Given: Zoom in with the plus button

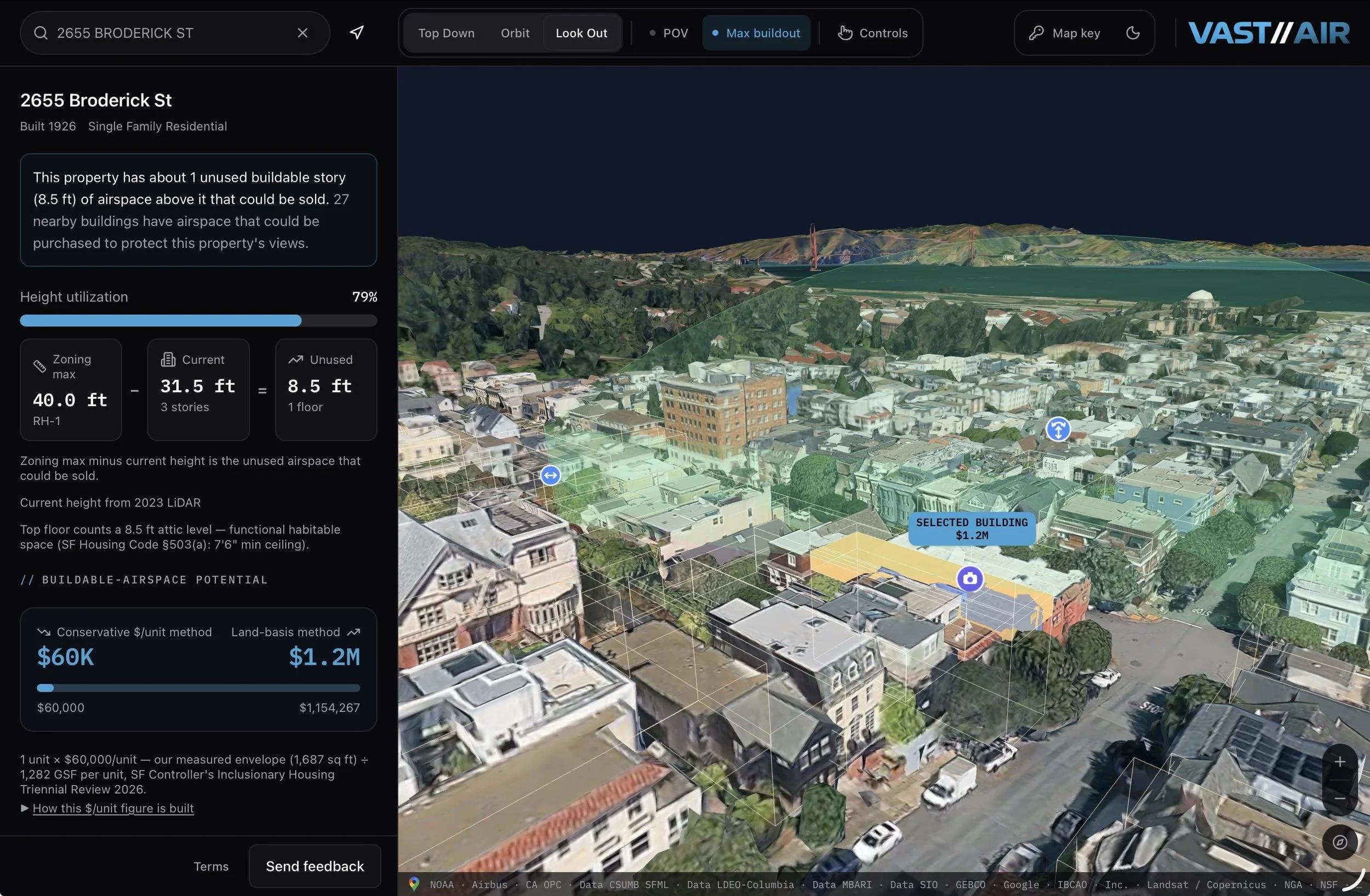Looking at the screenshot, I should [1339, 761].
